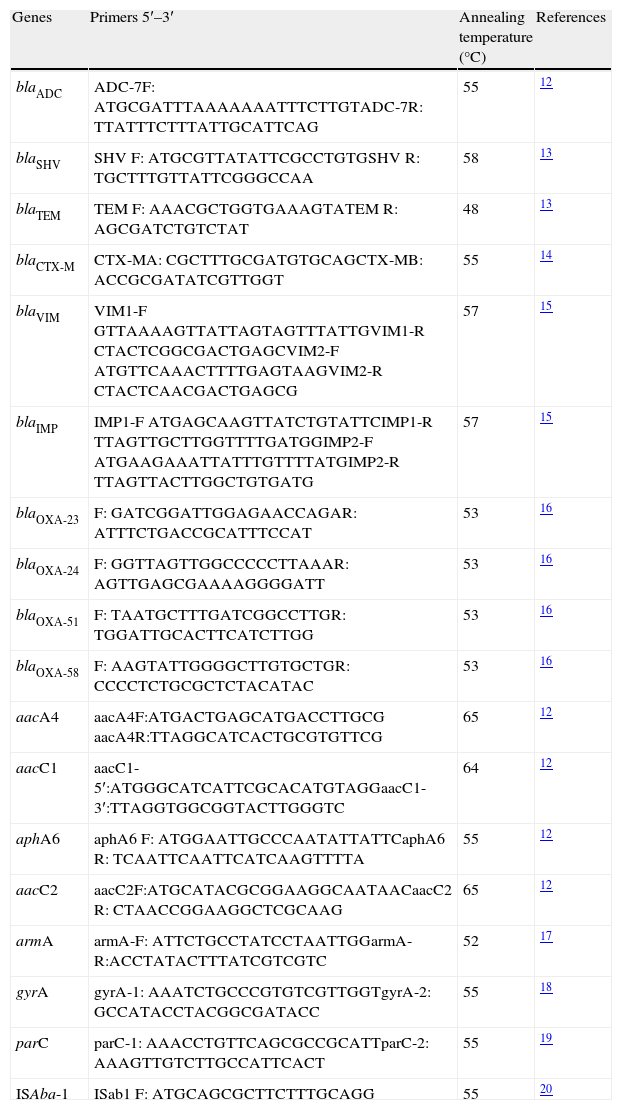The image size is (622, 1110).
Task: Open reference 12 for aacC2
Action: [546, 886]
